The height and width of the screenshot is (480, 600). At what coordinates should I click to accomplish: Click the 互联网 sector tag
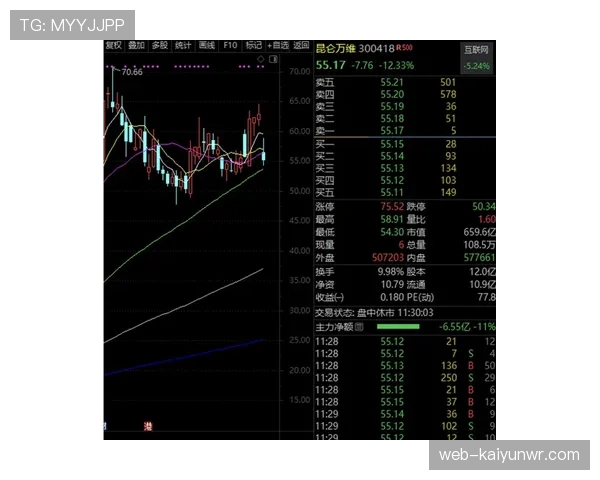tap(476, 49)
